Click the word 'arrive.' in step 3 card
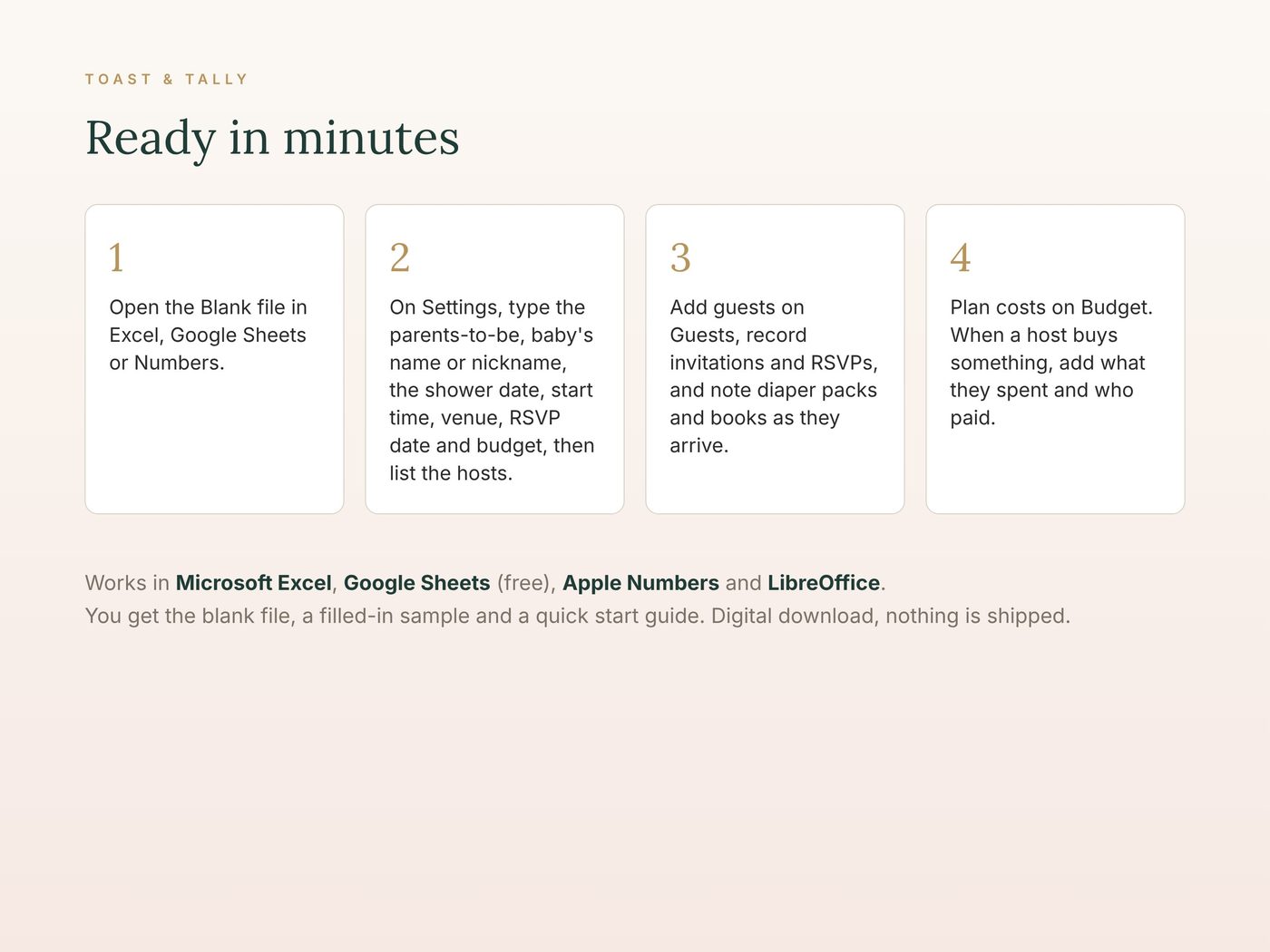This screenshot has height=952, width=1270. pyautogui.click(x=698, y=445)
